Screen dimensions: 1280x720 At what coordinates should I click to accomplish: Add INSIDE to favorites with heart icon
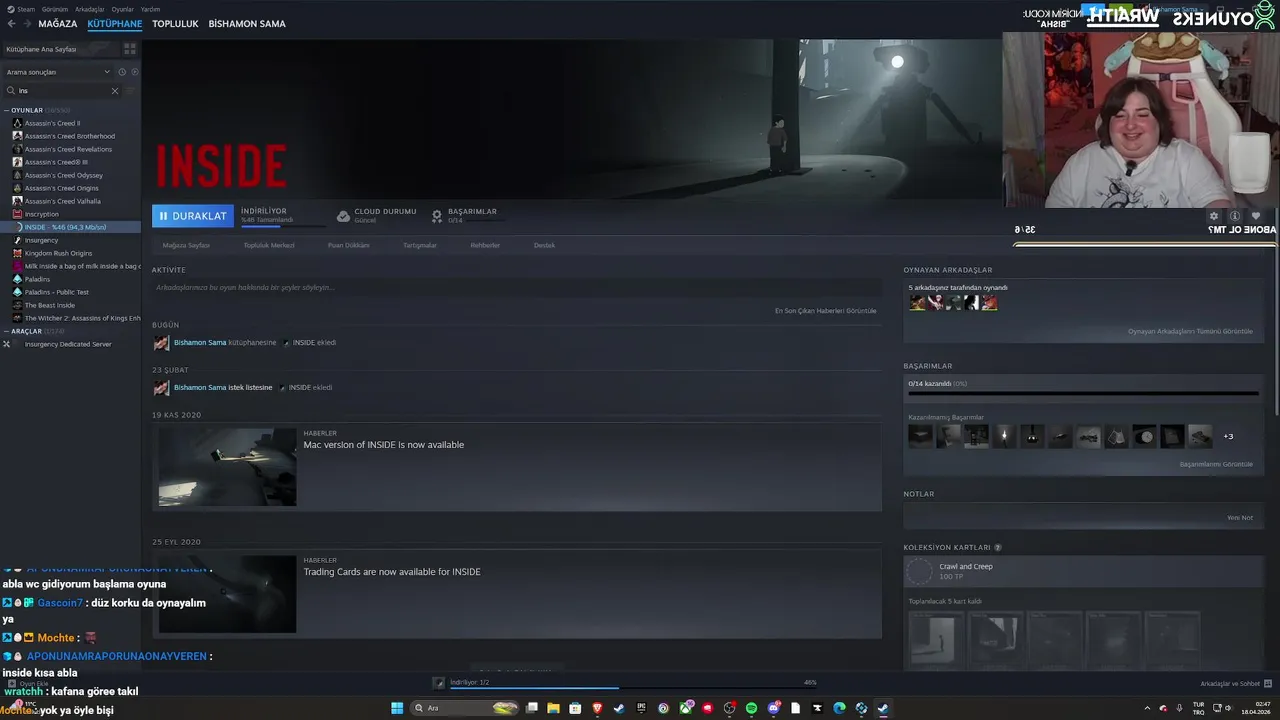point(1256,216)
